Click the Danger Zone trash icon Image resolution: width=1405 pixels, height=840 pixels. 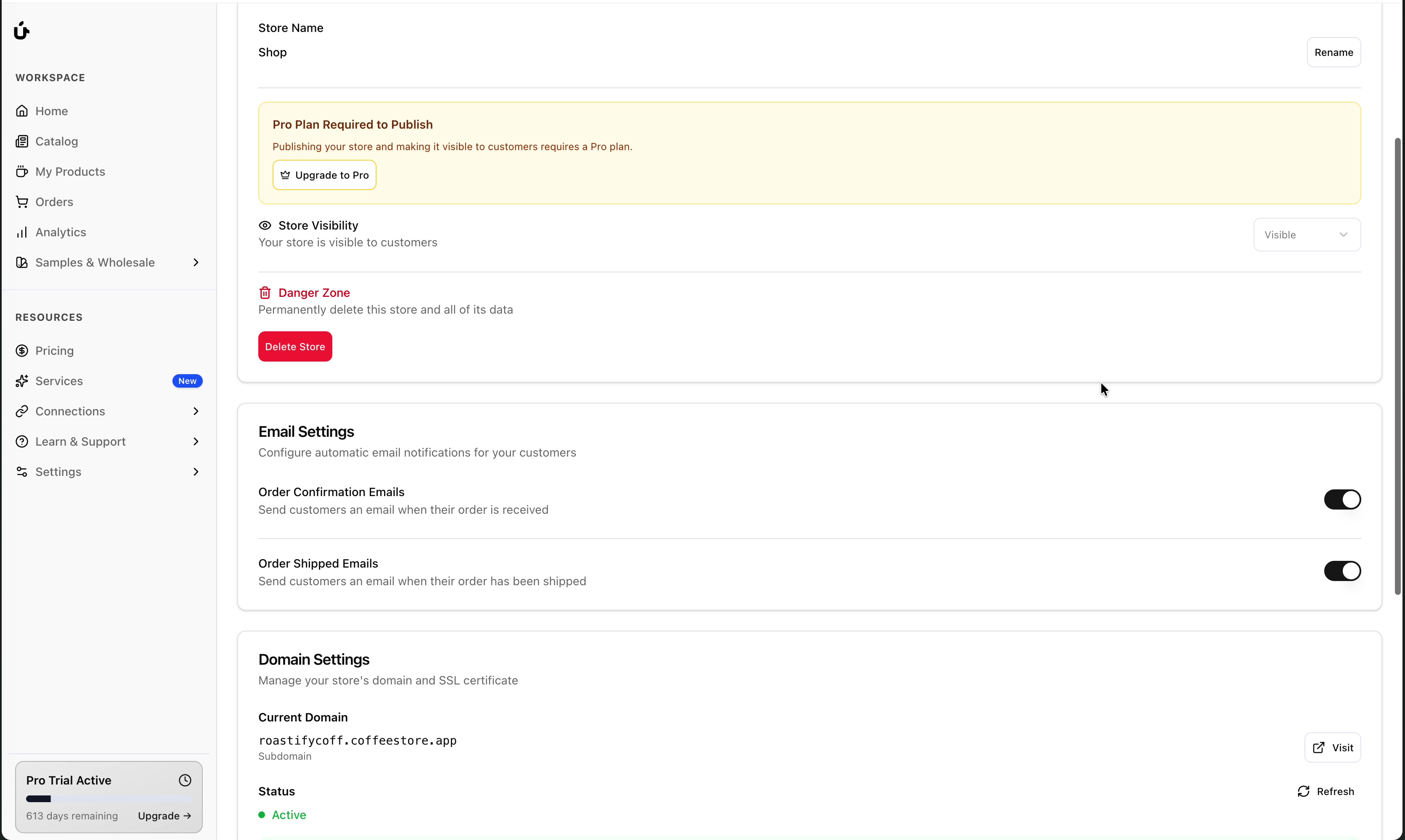click(265, 293)
